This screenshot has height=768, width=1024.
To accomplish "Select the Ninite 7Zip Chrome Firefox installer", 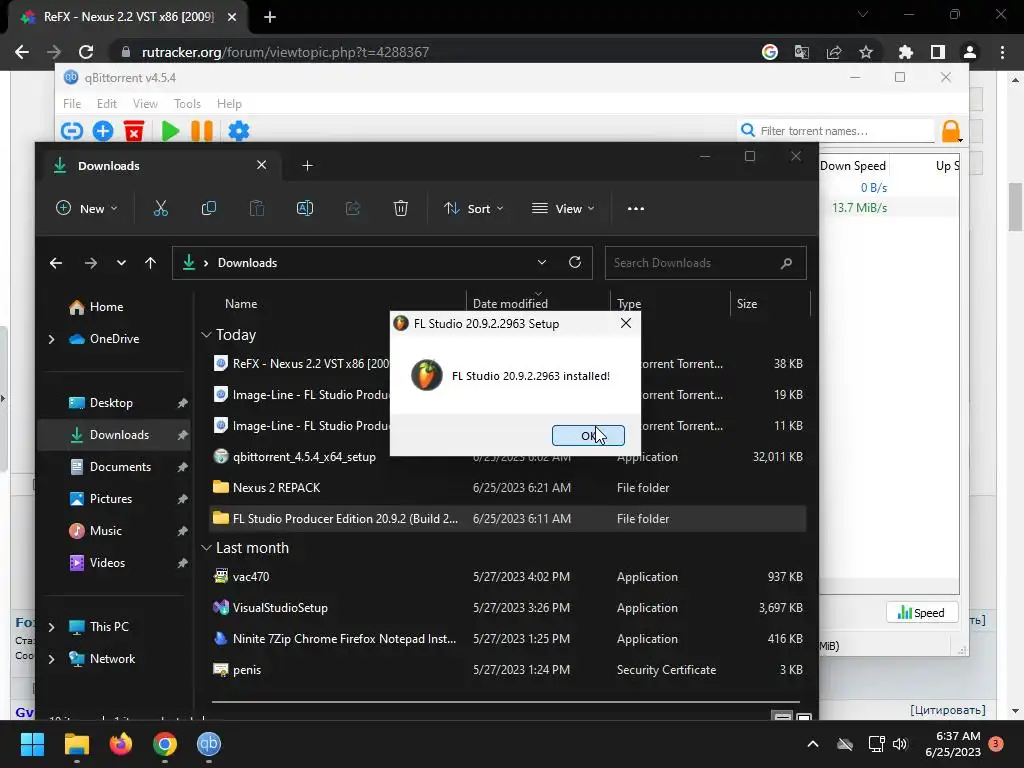I will click(x=508, y=639).
